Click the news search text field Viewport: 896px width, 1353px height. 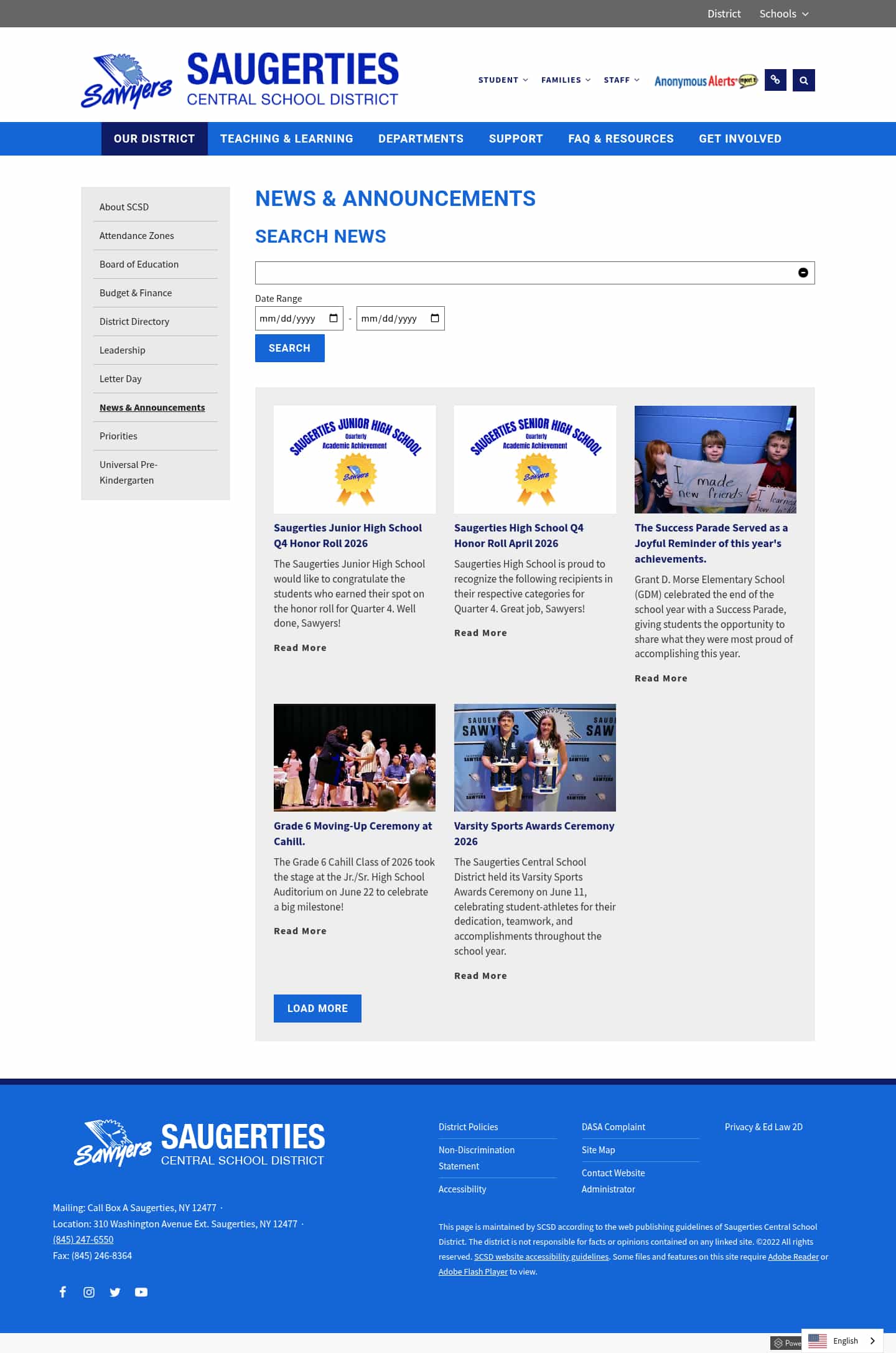534,273
